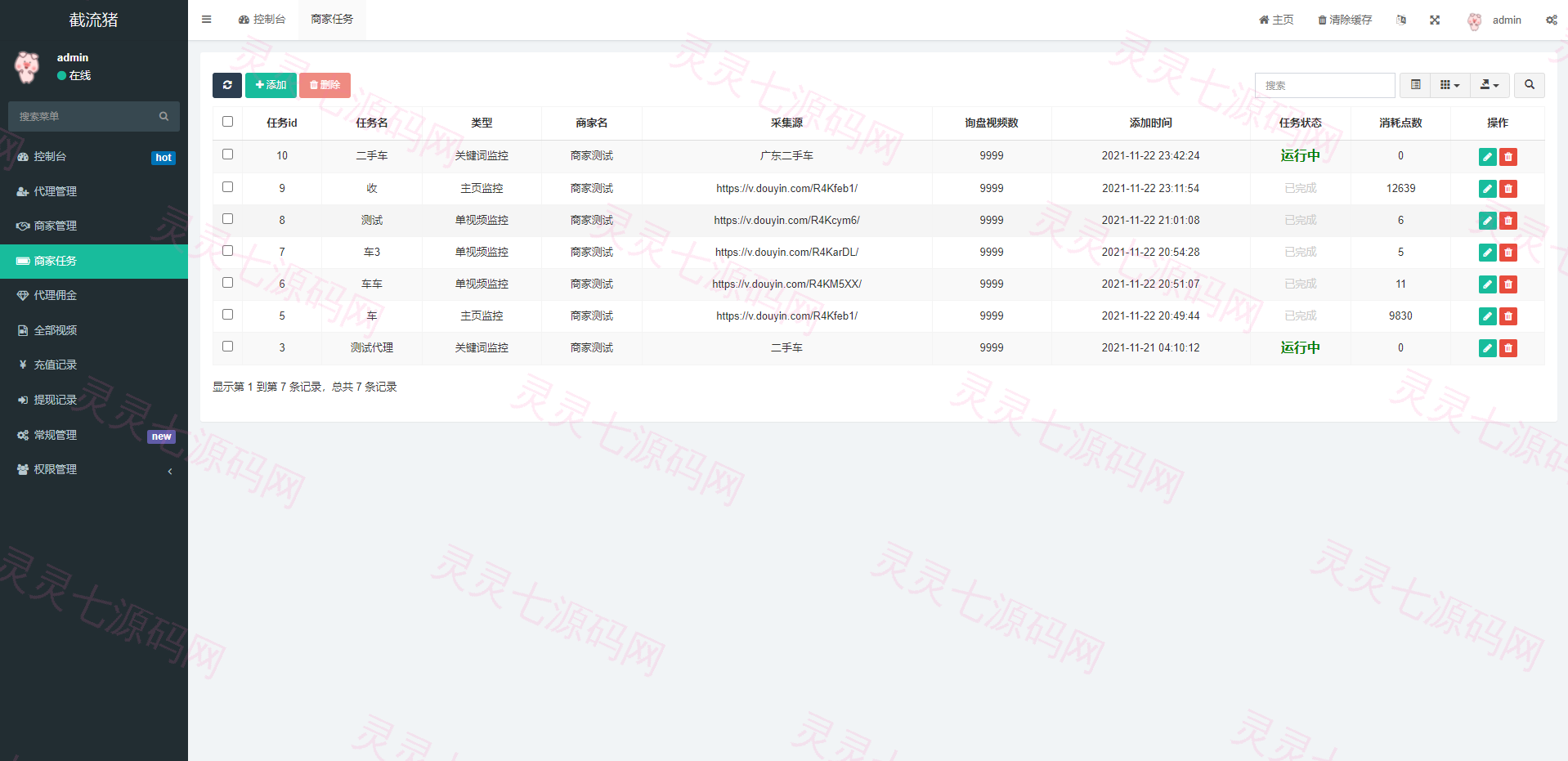Toggle the sidebar hamburger menu

(x=206, y=20)
